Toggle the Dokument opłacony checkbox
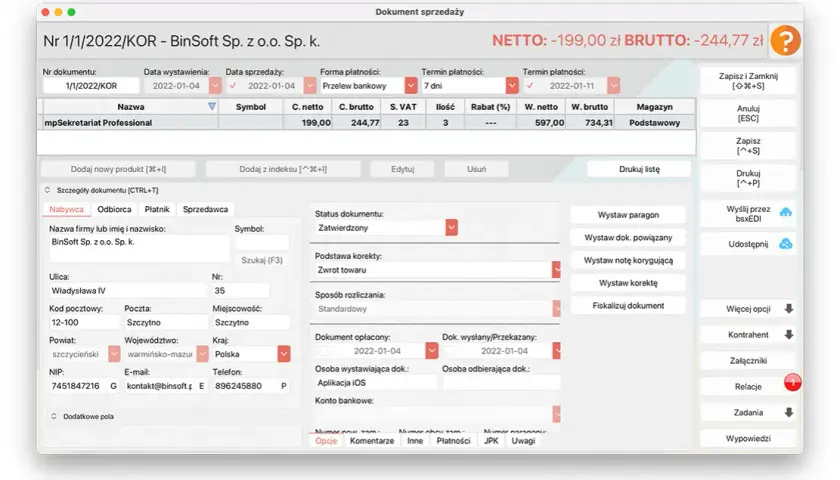Screen dimensions: 840x480 click(x=322, y=351)
